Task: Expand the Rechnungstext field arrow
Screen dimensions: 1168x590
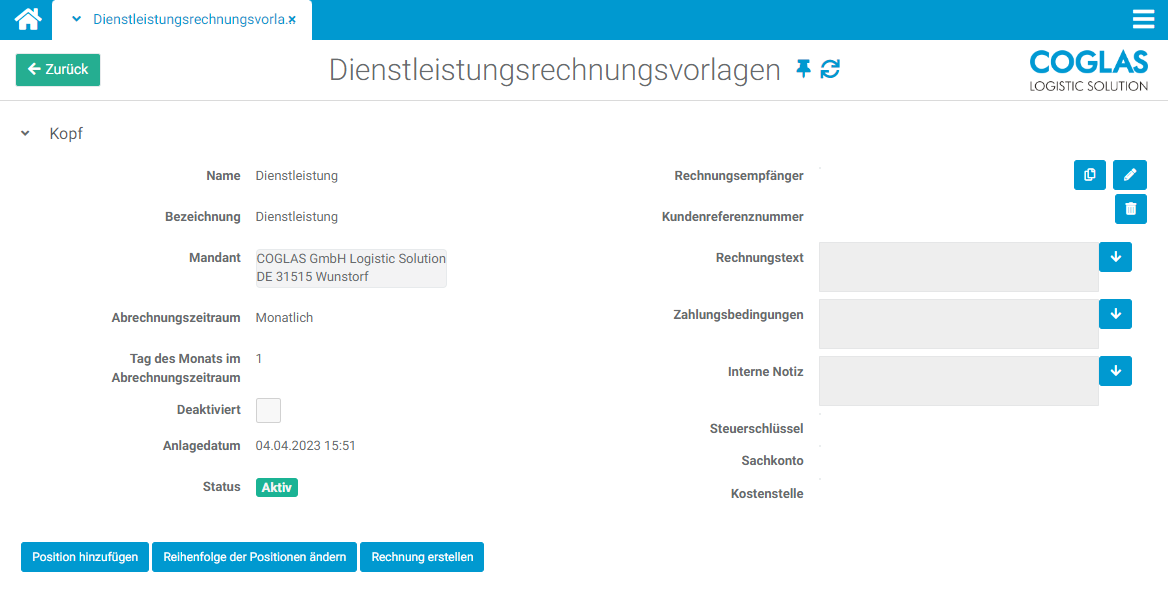Action: tap(1115, 257)
